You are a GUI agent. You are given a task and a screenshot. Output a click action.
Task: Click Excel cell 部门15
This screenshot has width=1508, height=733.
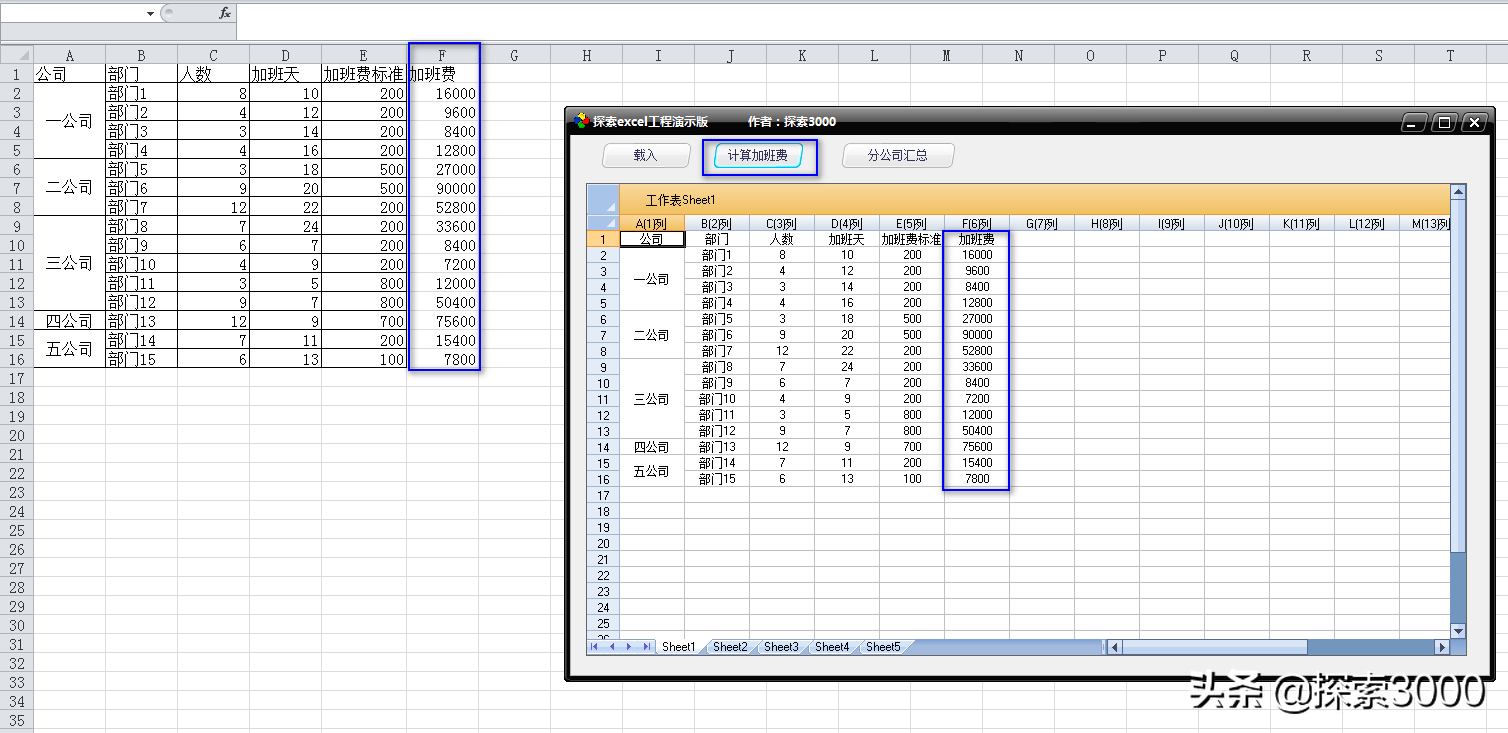click(x=141, y=359)
